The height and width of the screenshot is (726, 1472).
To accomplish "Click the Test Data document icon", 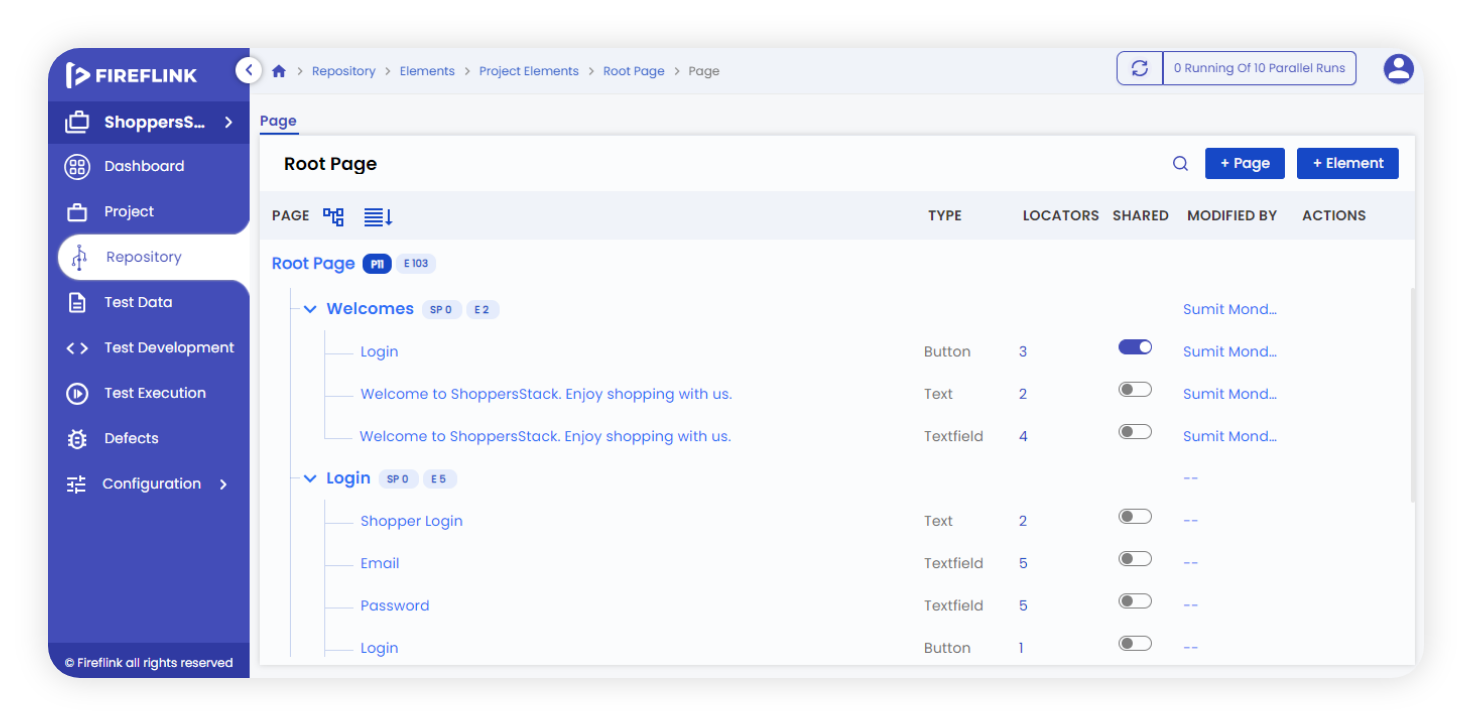I will point(77,303).
